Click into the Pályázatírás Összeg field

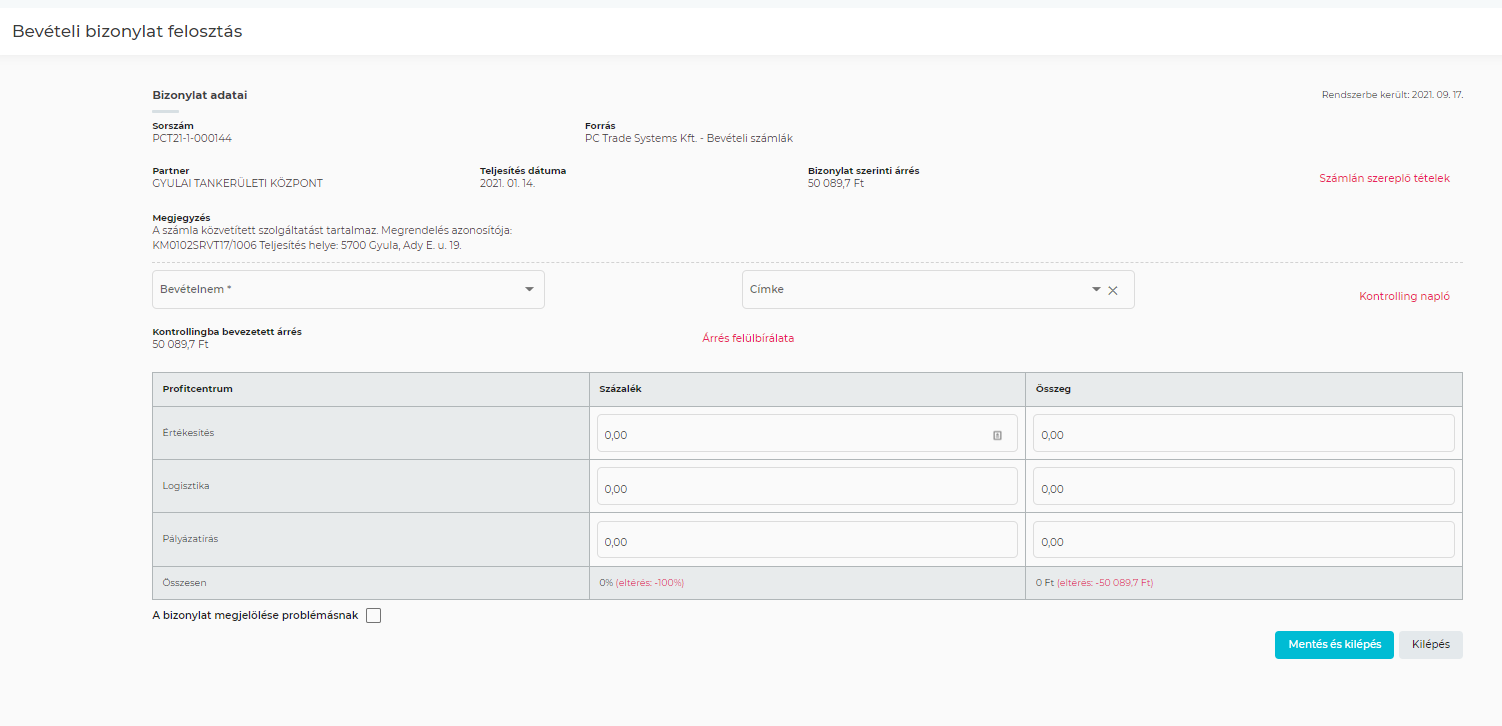pos(1243,540)
